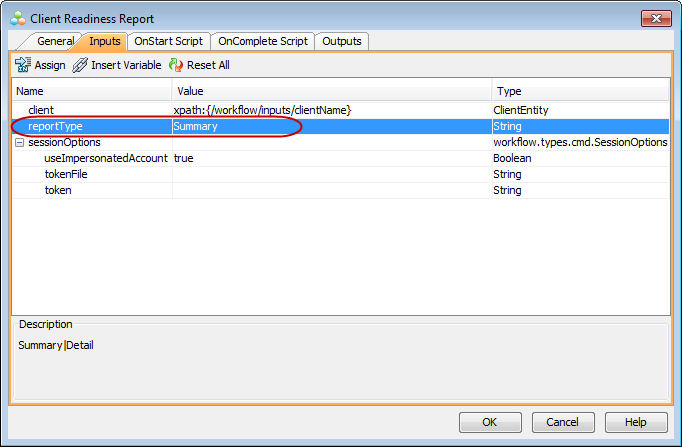Click the Name column header
Image resolution: width=682 pixels, height=447 pixels.
92,91
